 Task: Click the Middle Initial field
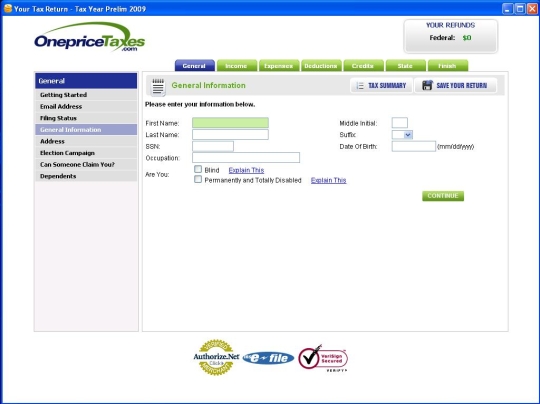pyautogui.click(x=400, y=123)
